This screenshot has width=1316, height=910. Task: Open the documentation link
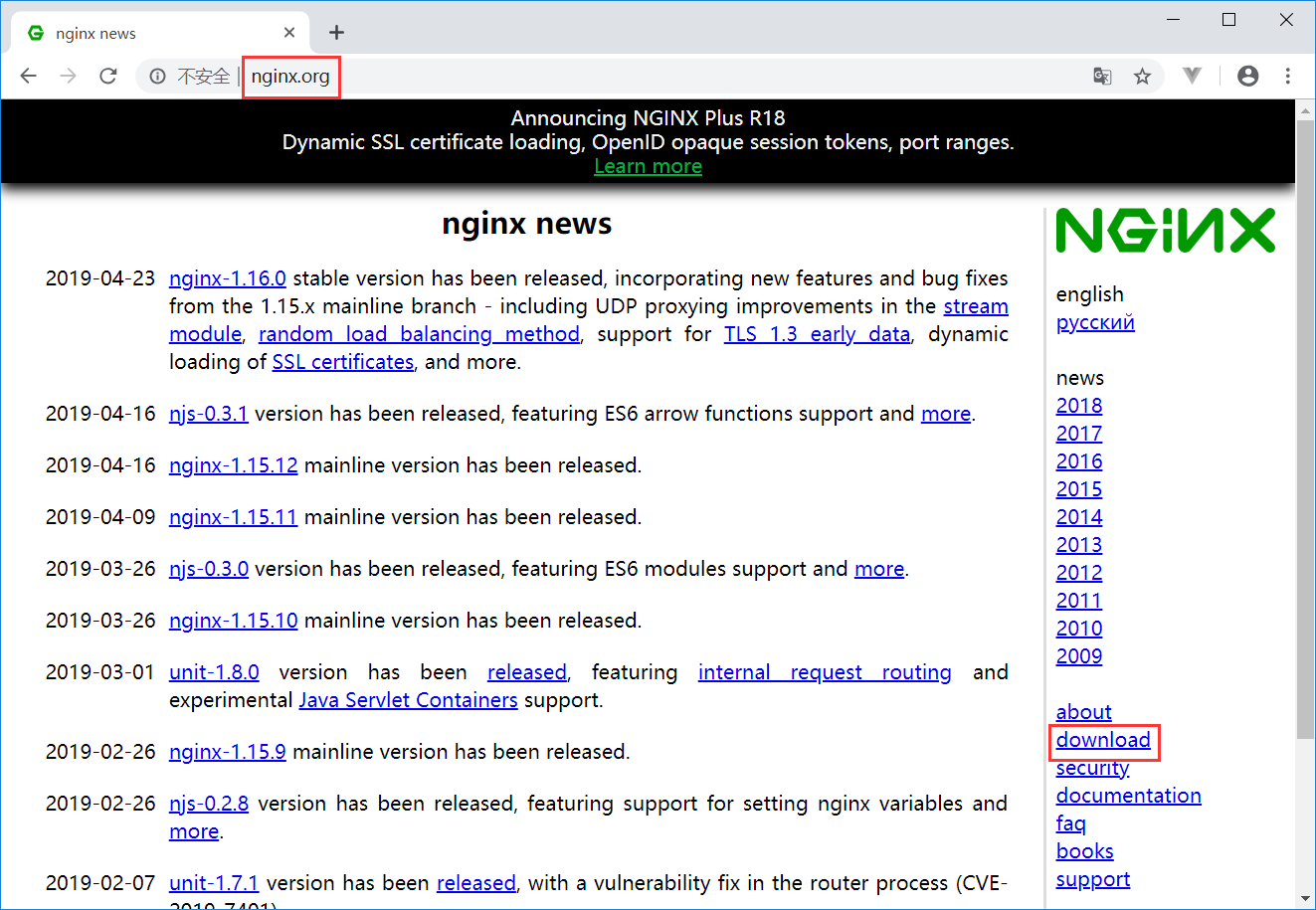(1129, 796)
